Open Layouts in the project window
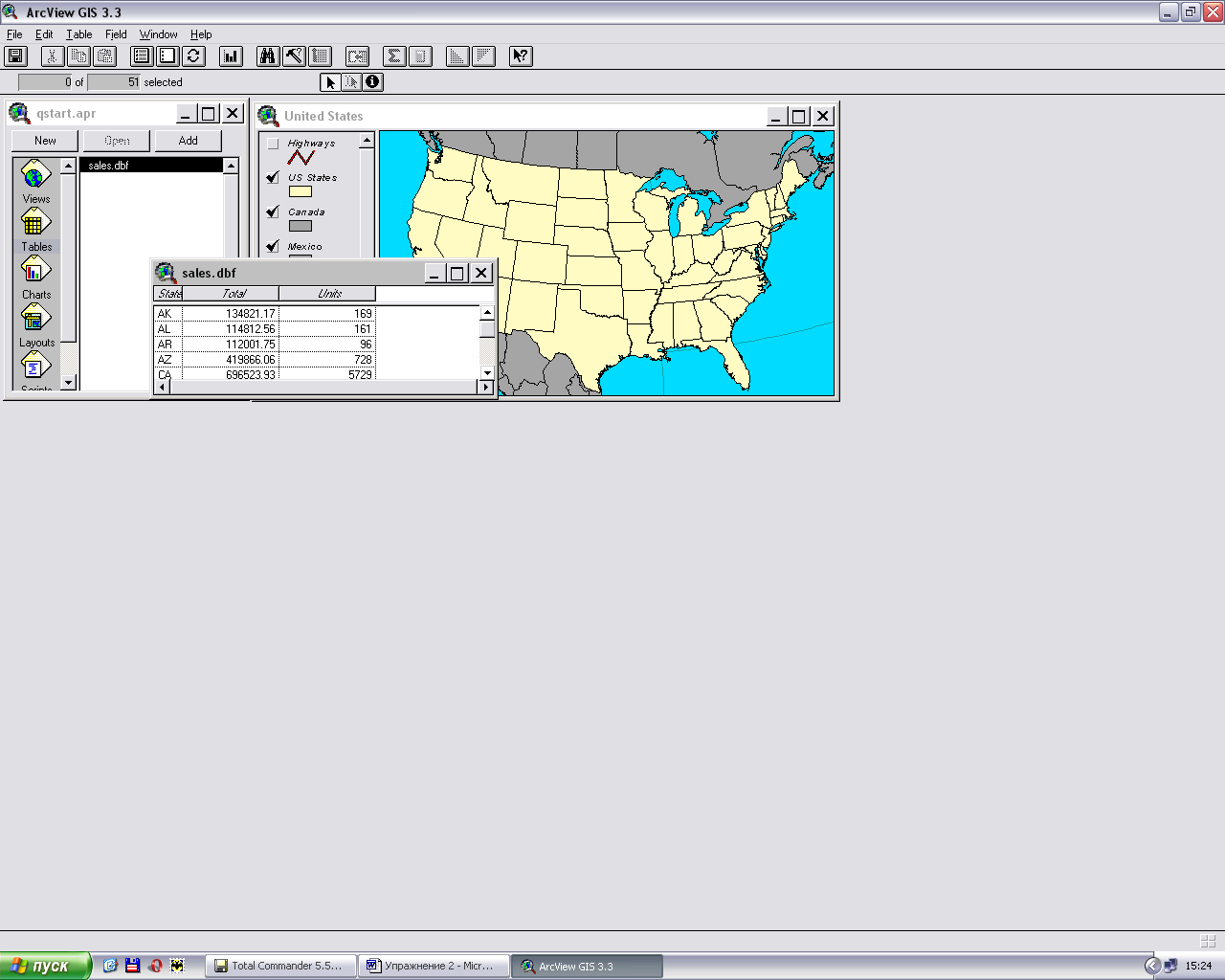 (x=35, y=325)
